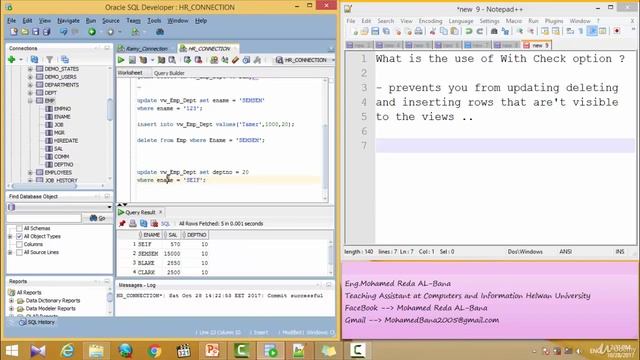The height and width of the screenshot is (360, 640).
Task: Click Save All icon in SQL Developer toolbar
Action: tap(47, 31)
